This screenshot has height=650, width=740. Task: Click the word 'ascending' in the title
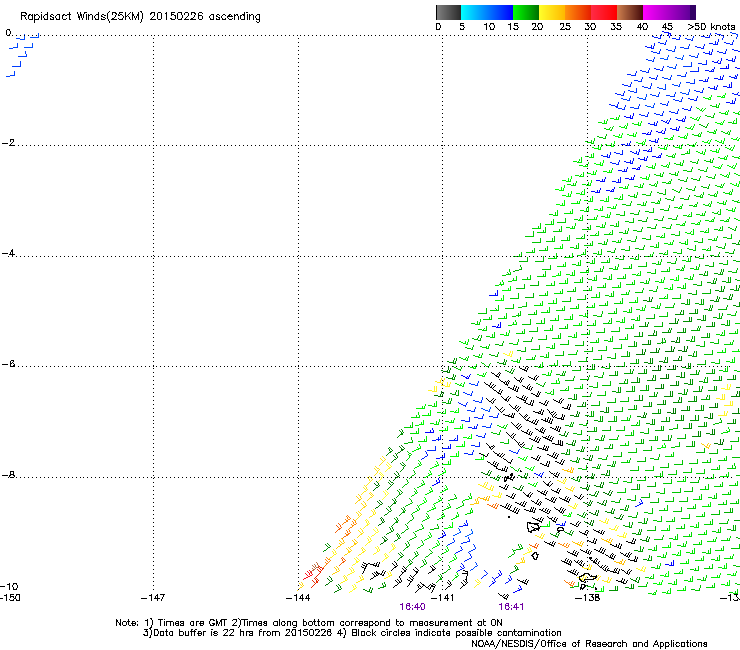point(235,17)
